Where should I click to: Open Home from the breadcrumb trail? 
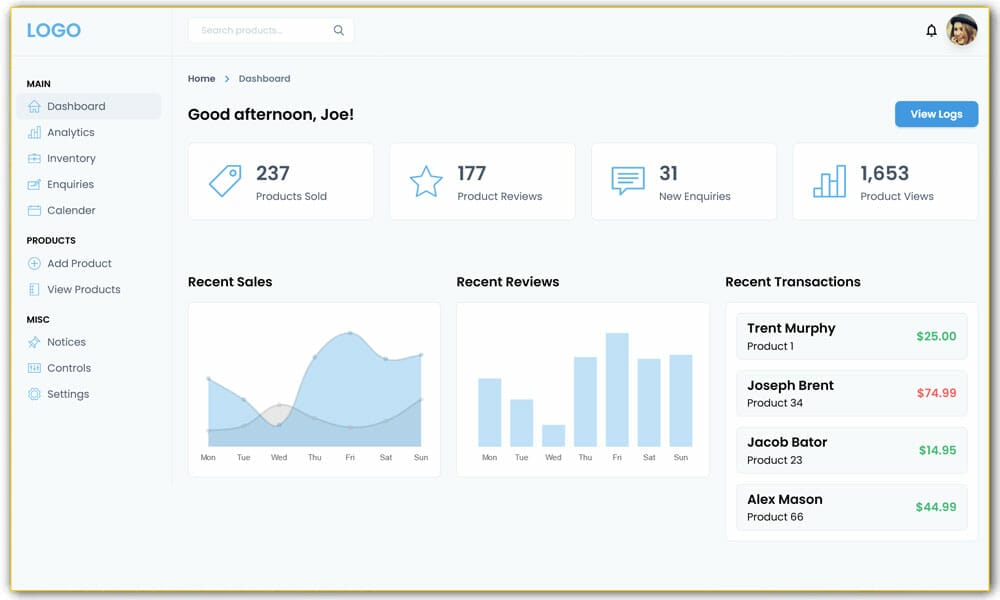(x=201, y=78)
